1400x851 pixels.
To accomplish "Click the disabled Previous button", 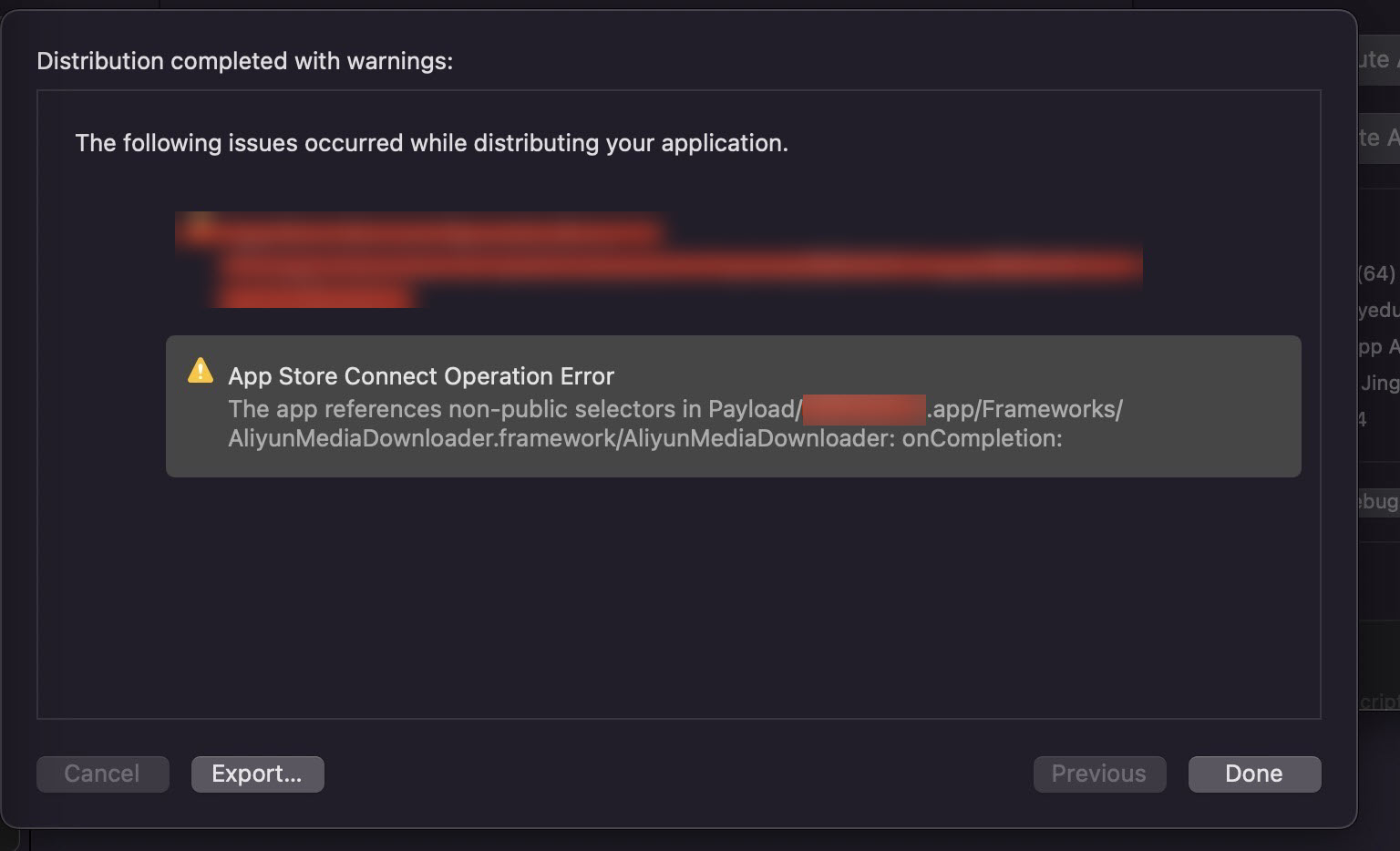I will (1098, 774).
